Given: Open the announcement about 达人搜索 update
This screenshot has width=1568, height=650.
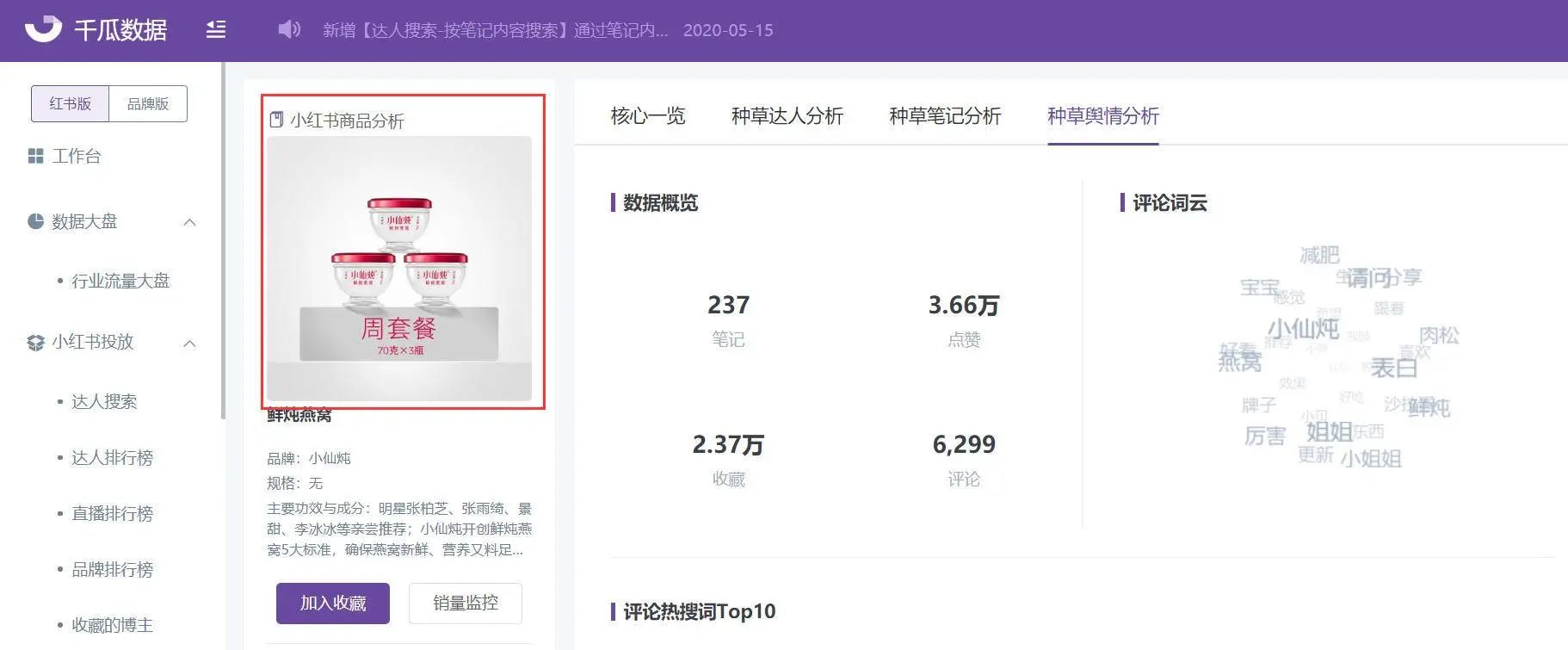Looking at the screenshot, I should point(495,30).
